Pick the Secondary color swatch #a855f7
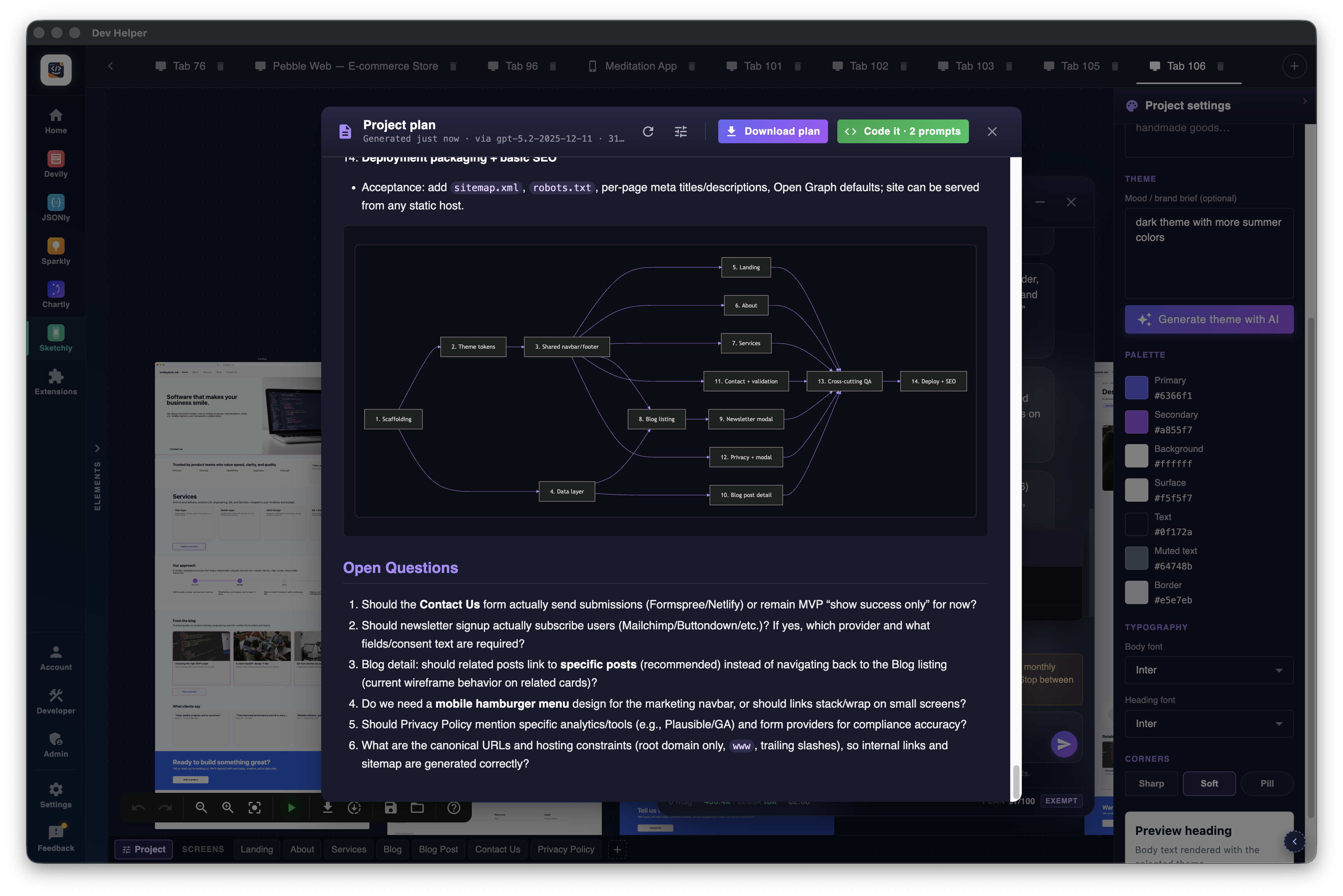Image resolution: width=1343 pixels, height=896 pixels. click(x=1136, y=422)
